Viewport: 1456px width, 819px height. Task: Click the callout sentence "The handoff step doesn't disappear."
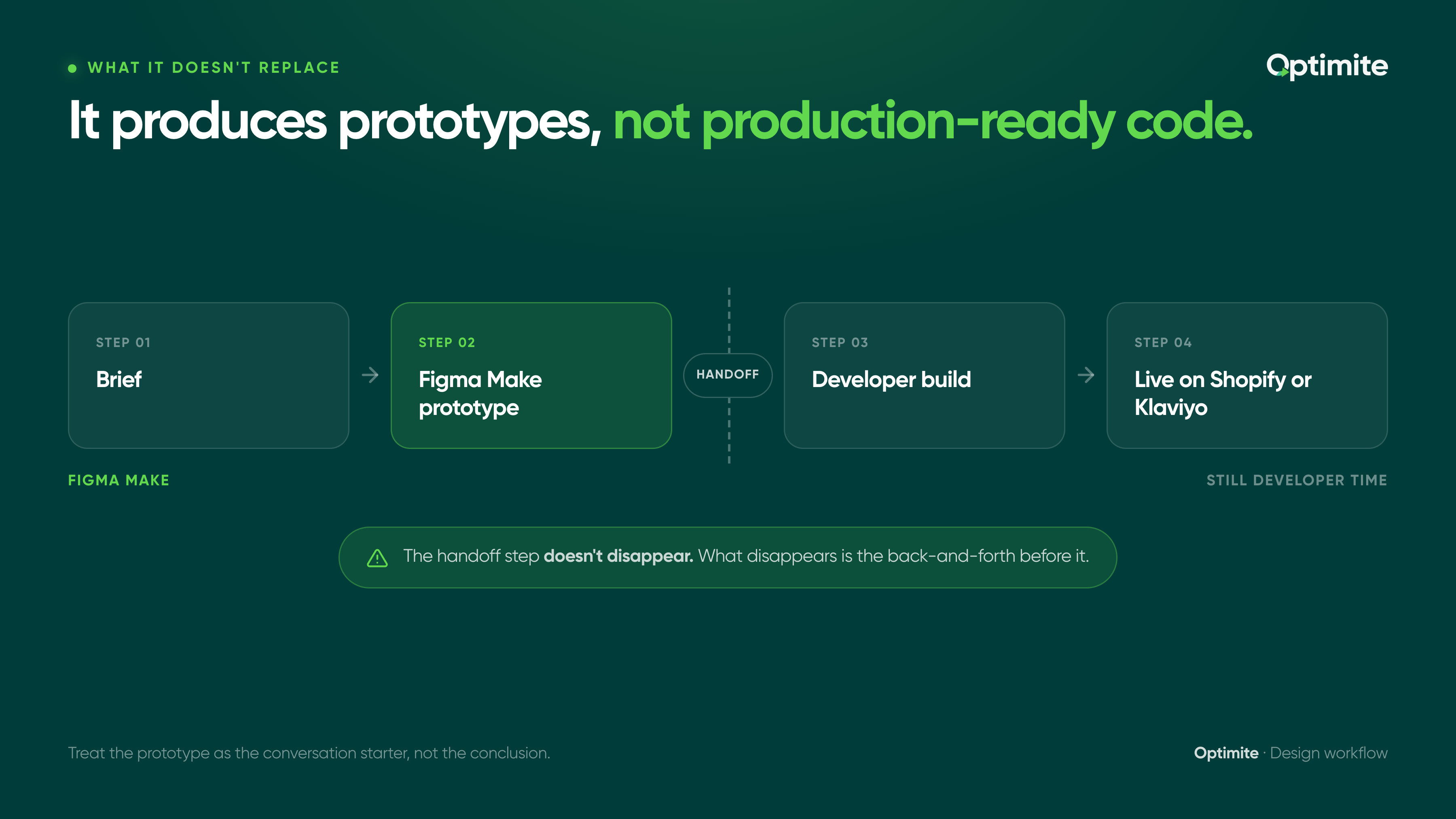[548, 556]
